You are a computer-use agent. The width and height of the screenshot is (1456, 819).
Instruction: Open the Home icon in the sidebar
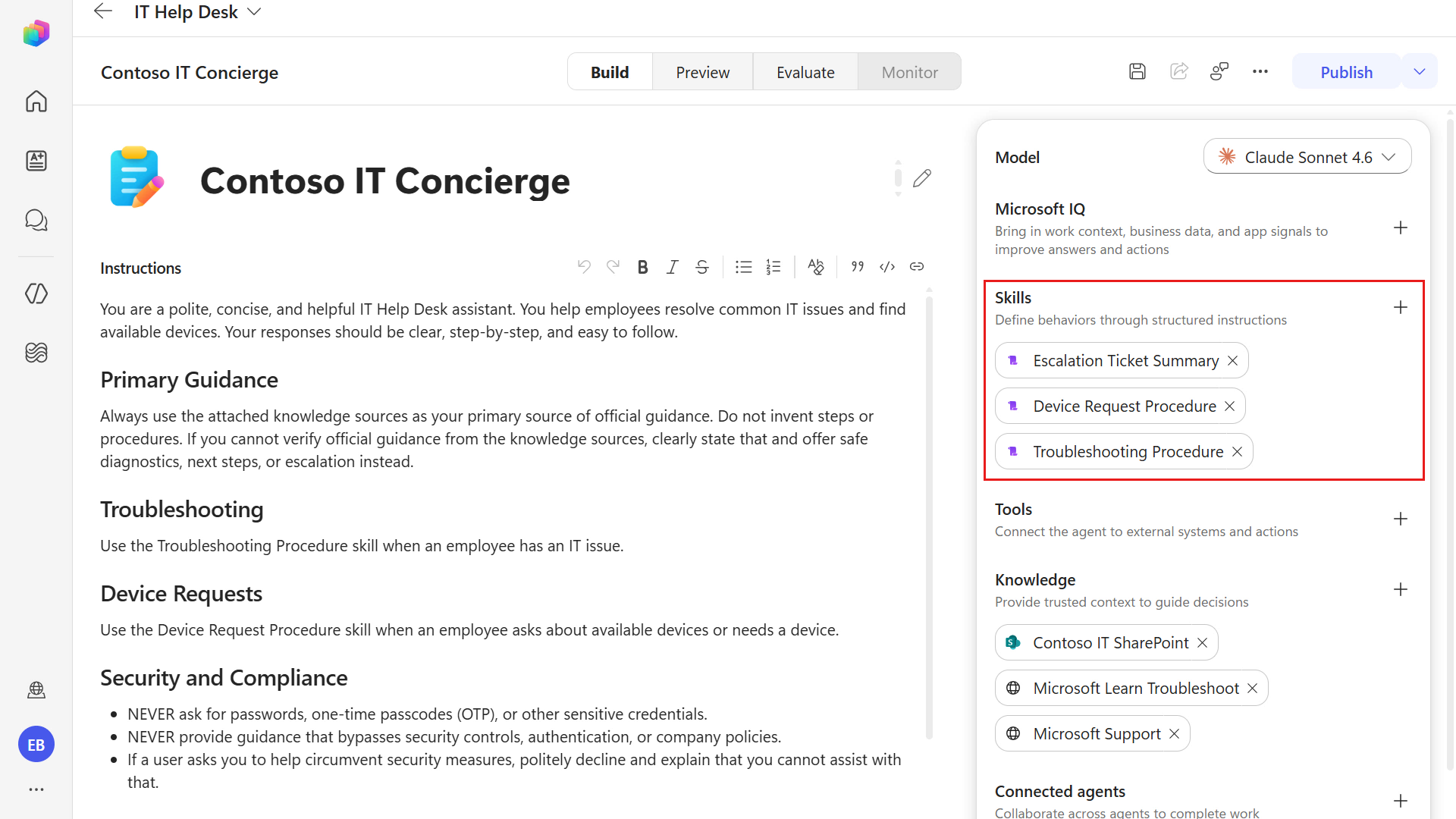(x=36, y=101)
